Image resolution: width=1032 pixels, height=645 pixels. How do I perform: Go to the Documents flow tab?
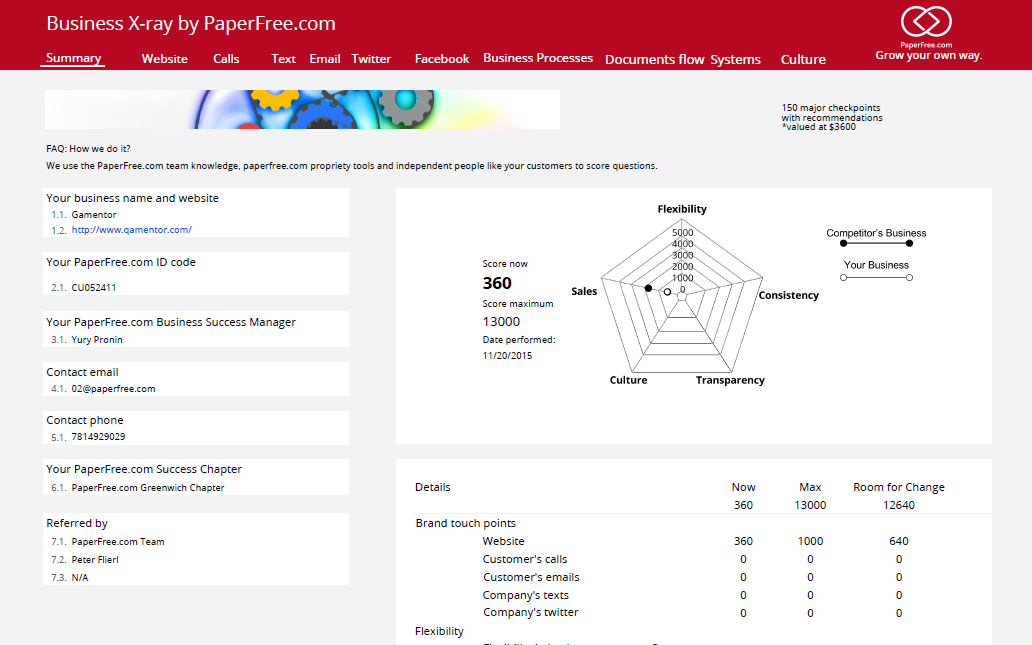(655, 59)
